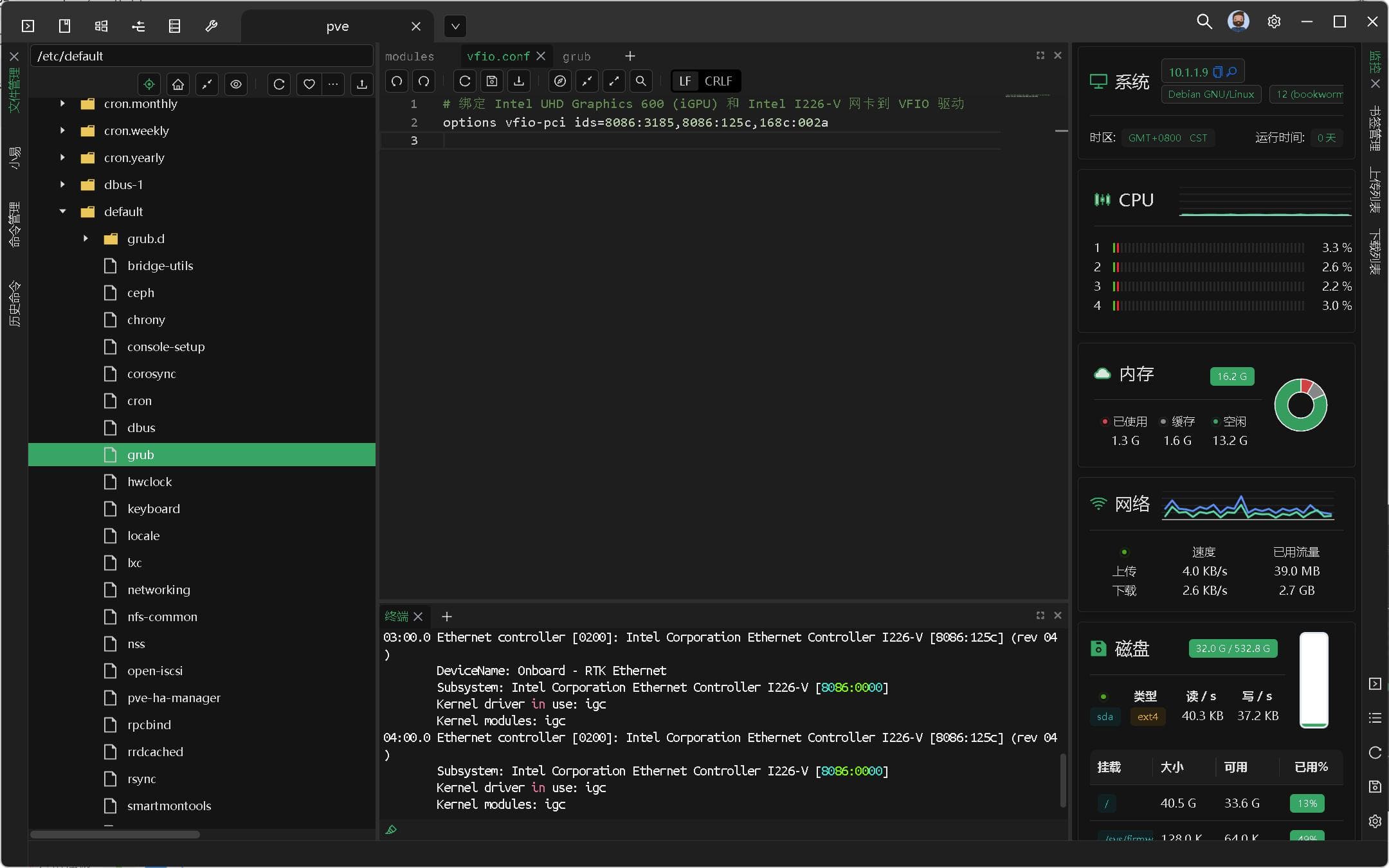Click the upload icon in file toolbar
Screen dimensions: 1389x868
click(x=362, y=84)
